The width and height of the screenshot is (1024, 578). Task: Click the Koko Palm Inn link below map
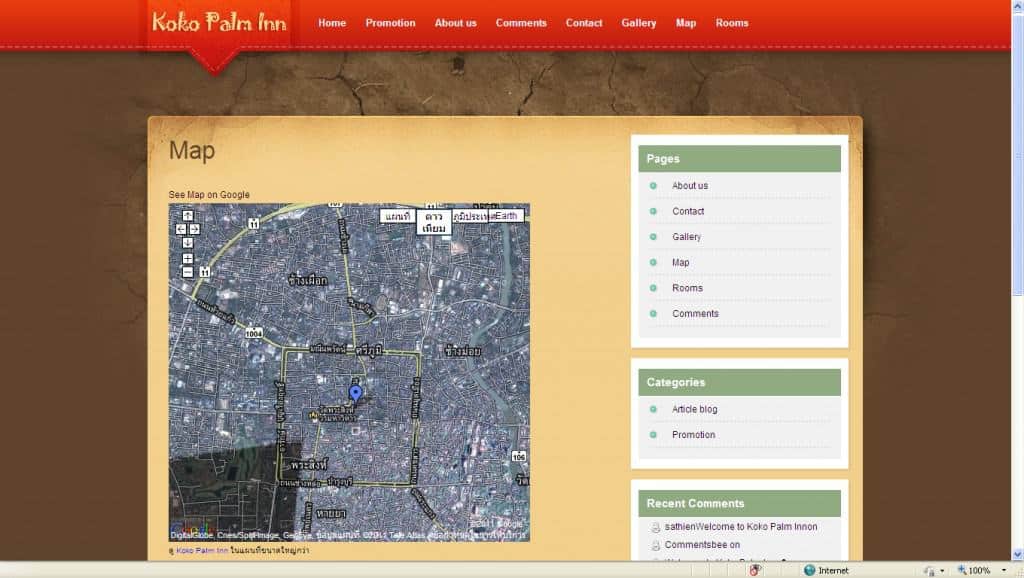coord(202,551)
